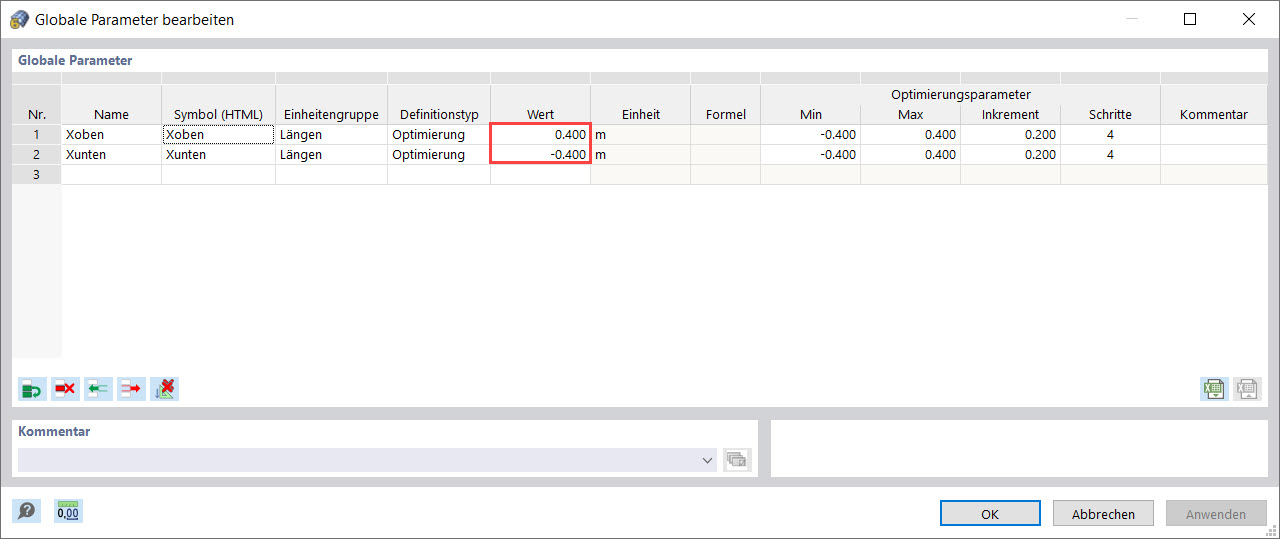Click the Excel export icon
The height and width of the screenshot is (539, 1280).
pyautogui.click(x=1215, y=389)
